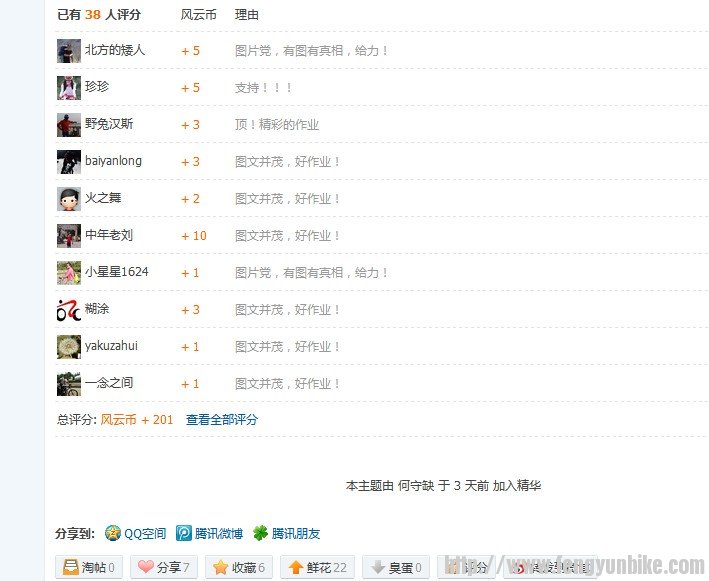Open 查看全部评分 link

pyautogui.click(x=222, y=420)
